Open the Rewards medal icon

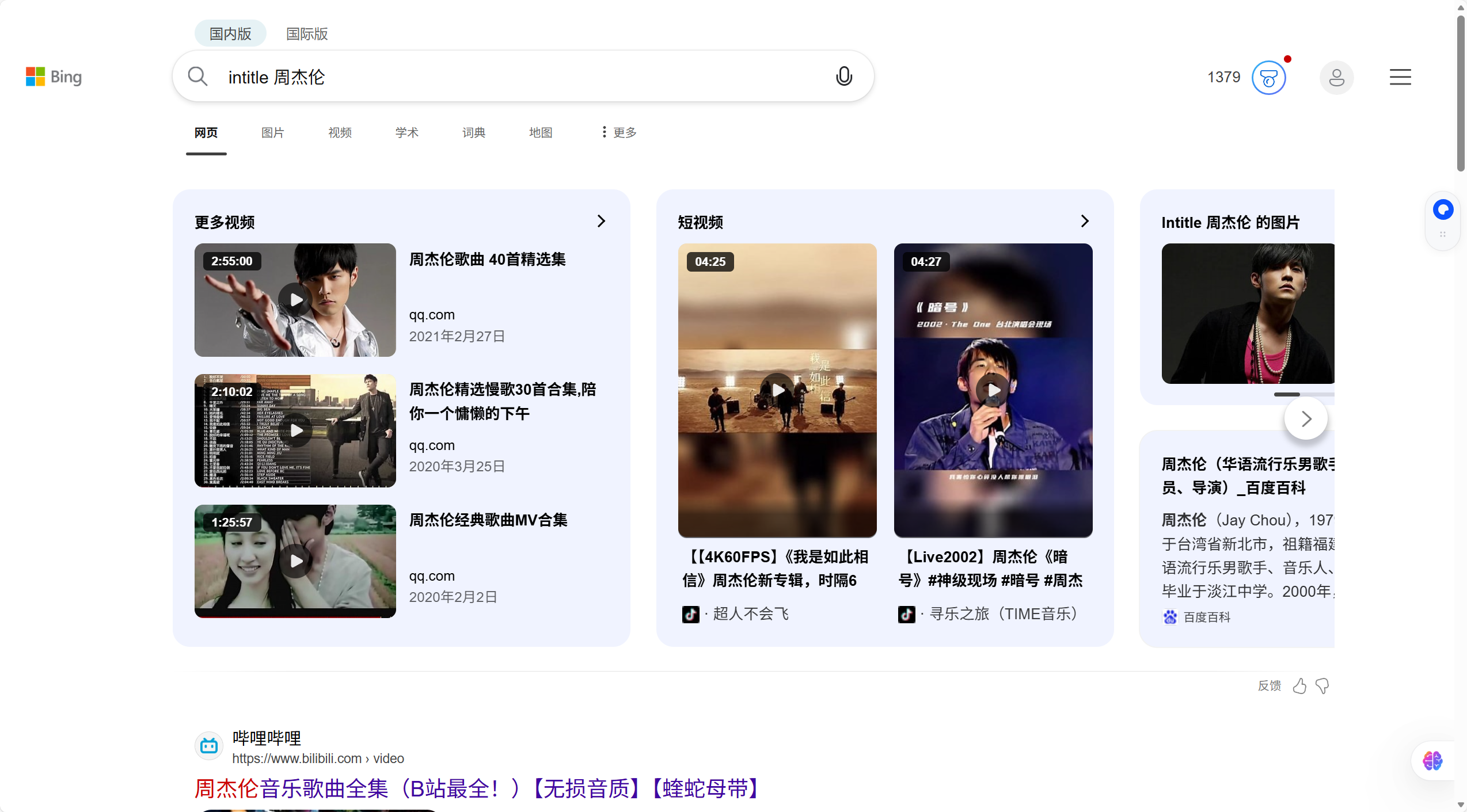pyautogui.click(x=1268, y=78)
